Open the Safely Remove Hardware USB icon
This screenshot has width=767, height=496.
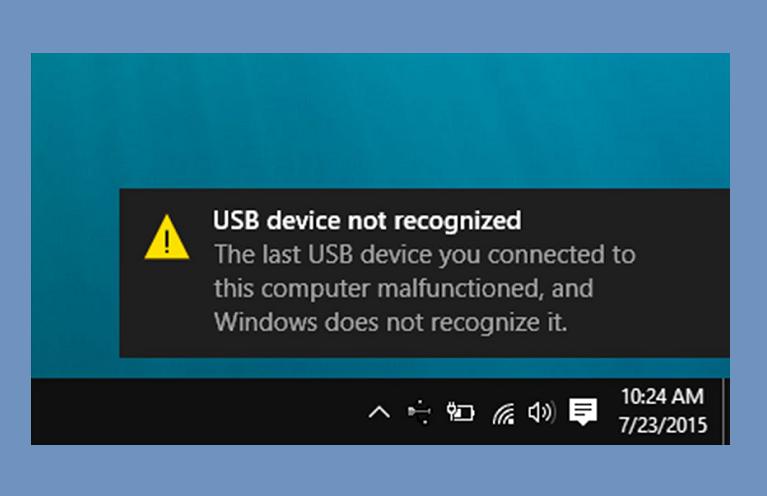[x=419, y=412]
